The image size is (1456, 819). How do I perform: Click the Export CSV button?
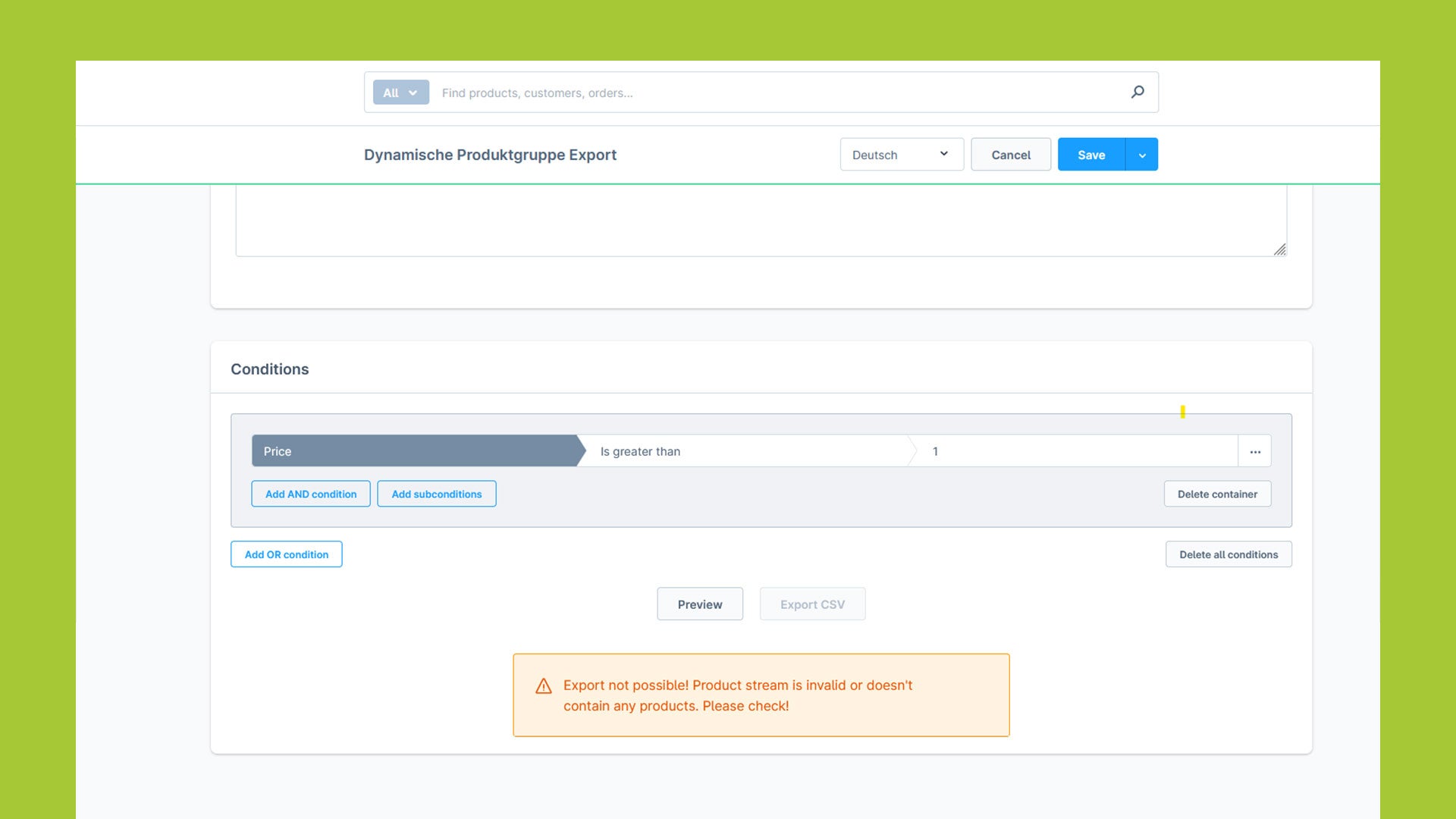[813, 603]
